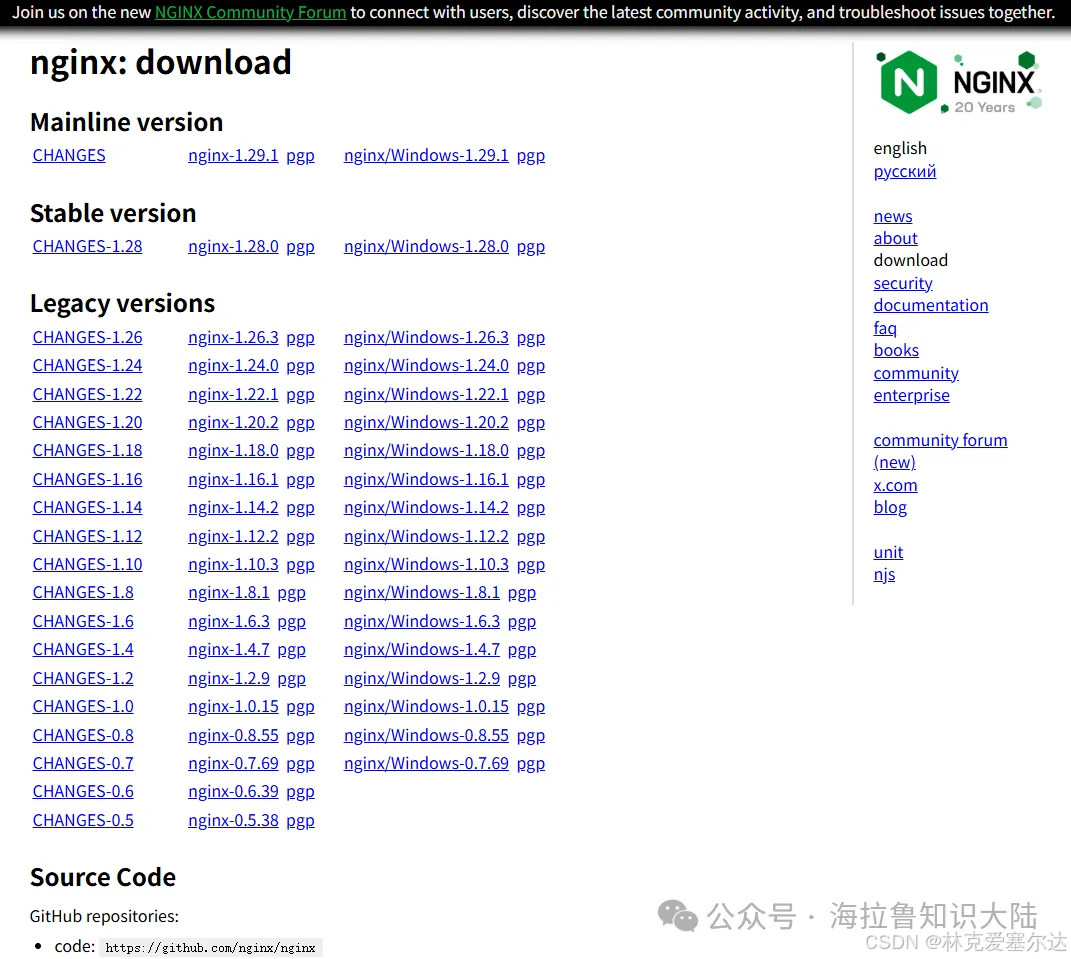Go to the news page
Viewport: 1071px width, 959px height.
tap(893, 217)
